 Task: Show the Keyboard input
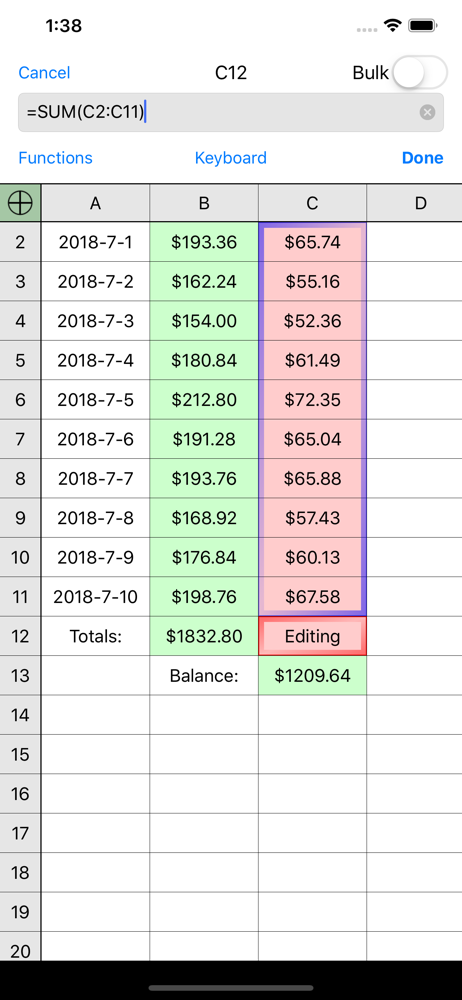point(231,158)
